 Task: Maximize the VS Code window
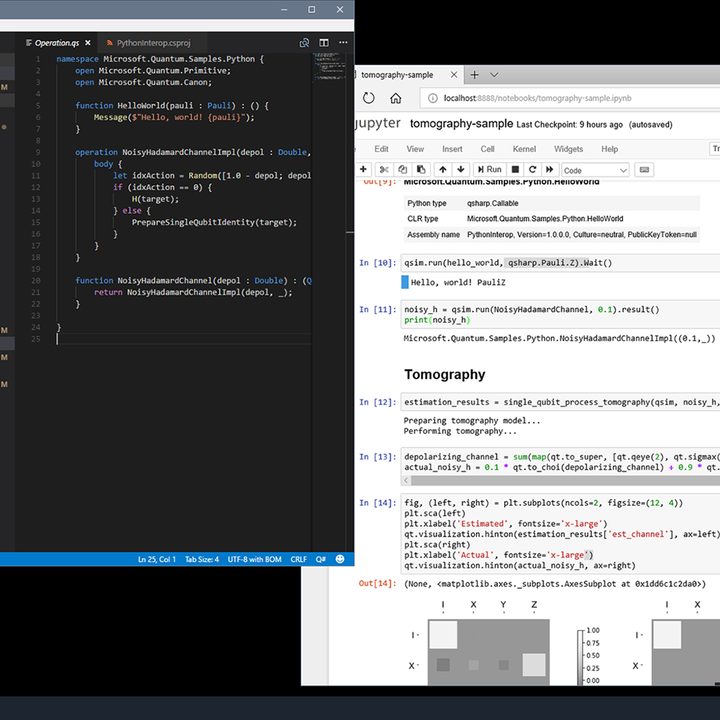(x=312, y=9)
